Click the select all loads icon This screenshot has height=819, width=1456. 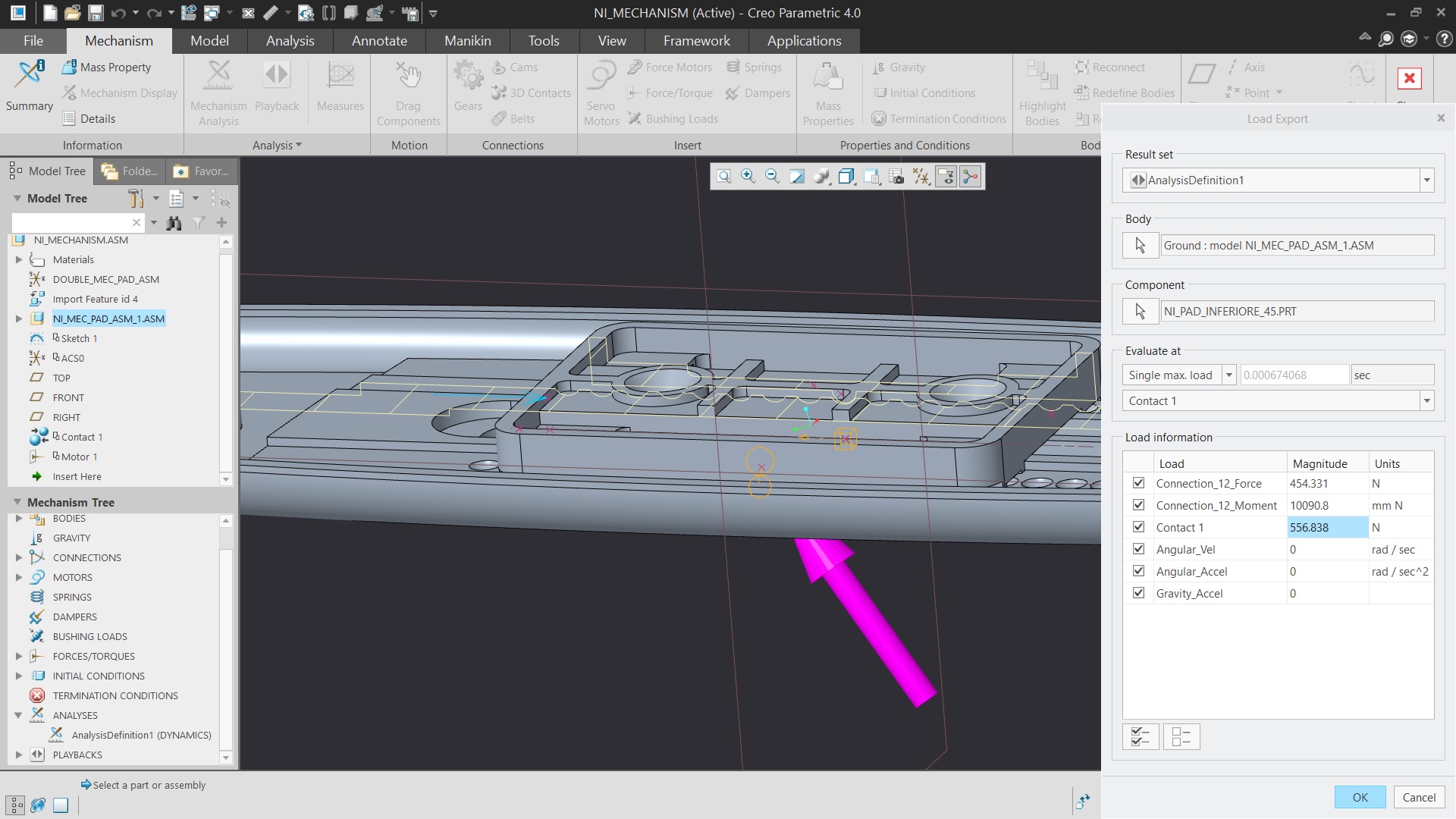[x=1140, y=736]
